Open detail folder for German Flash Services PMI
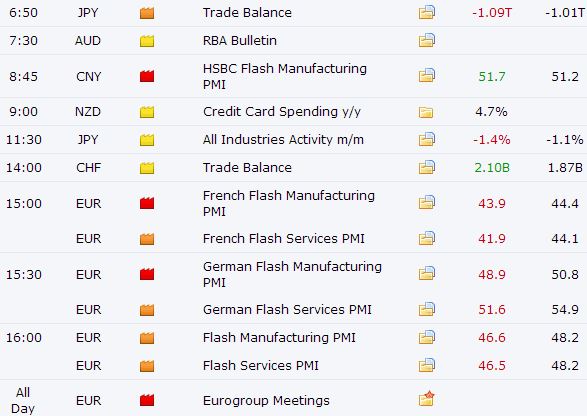This screenshot has width=587, height=416. coord(426,309)
